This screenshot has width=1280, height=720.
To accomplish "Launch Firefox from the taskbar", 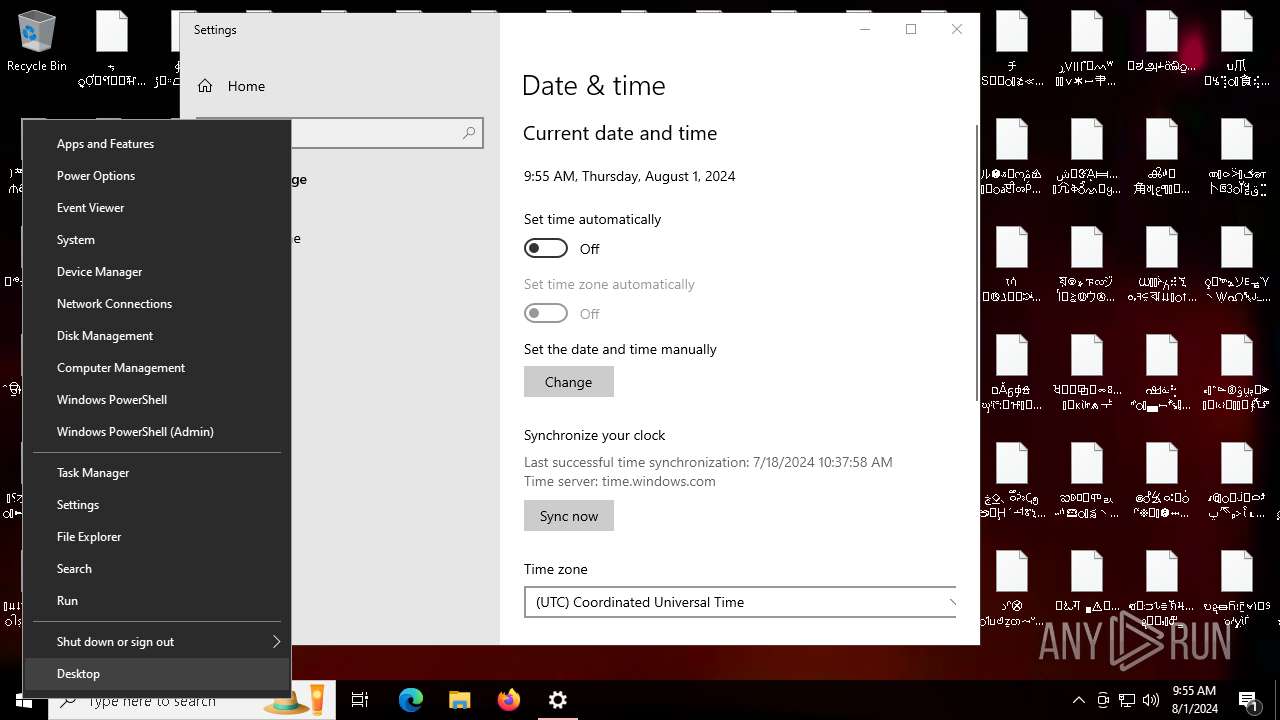I will pyautogui.click(x=509, y=700).
